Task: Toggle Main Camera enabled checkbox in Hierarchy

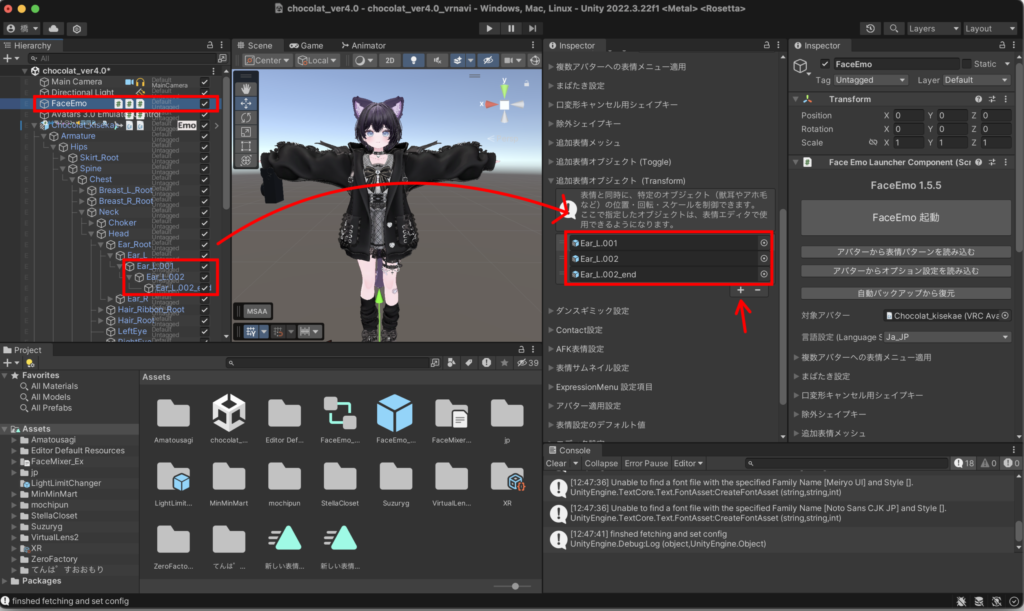Action: (x=205, y=82)
